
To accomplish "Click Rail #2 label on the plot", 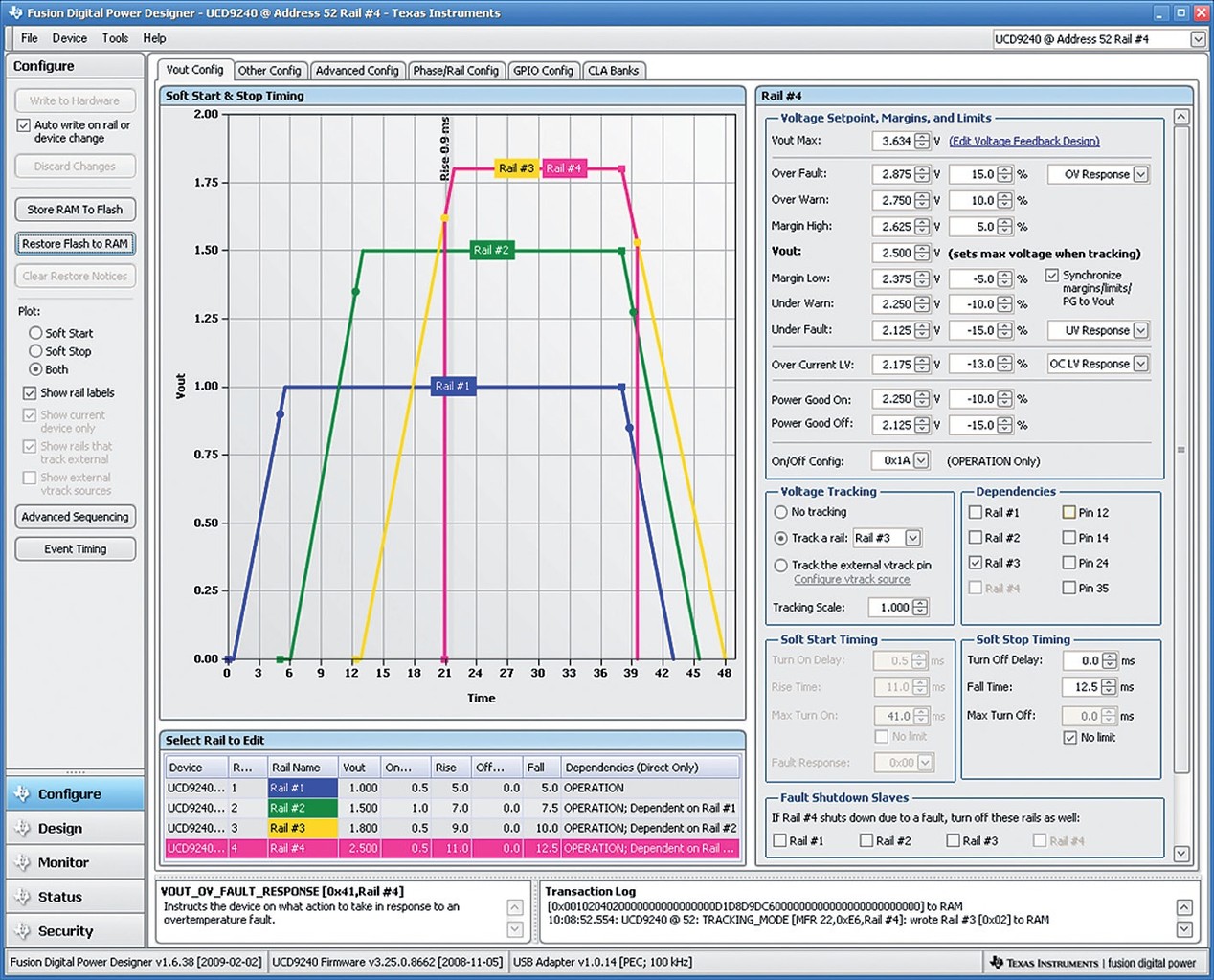I will (x=491, y=250).
